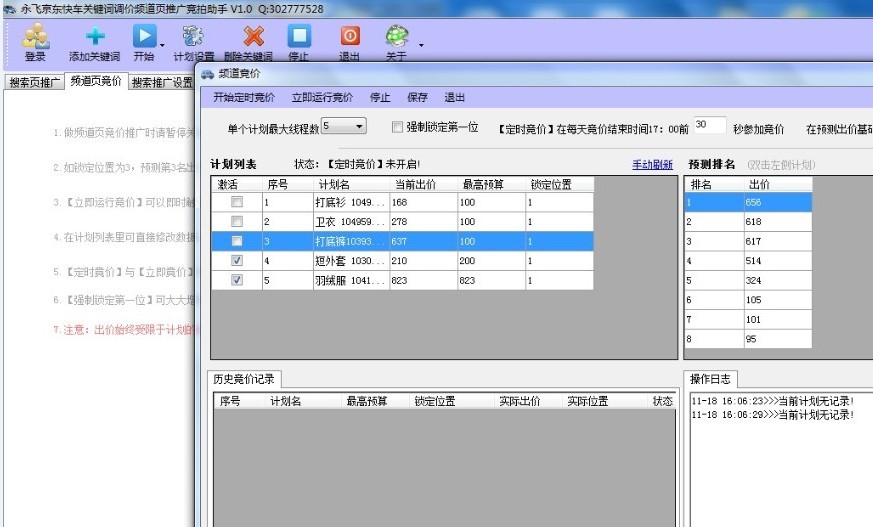Click 立即运行竞价 in the menu bar

click(322, 97)
